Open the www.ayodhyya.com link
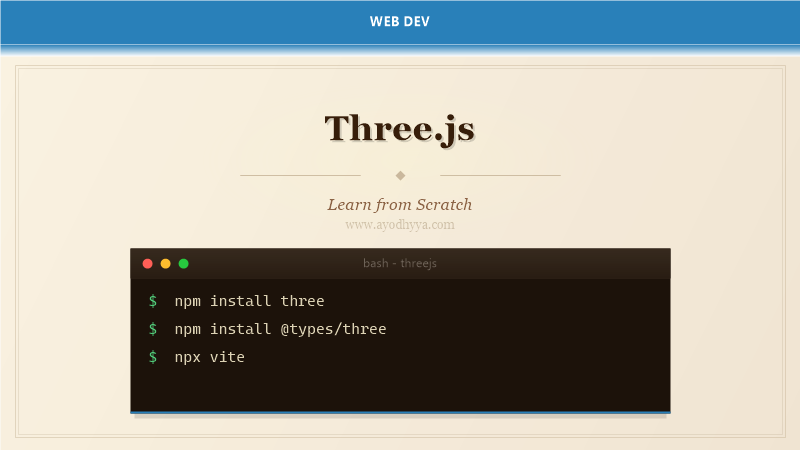 400,224
